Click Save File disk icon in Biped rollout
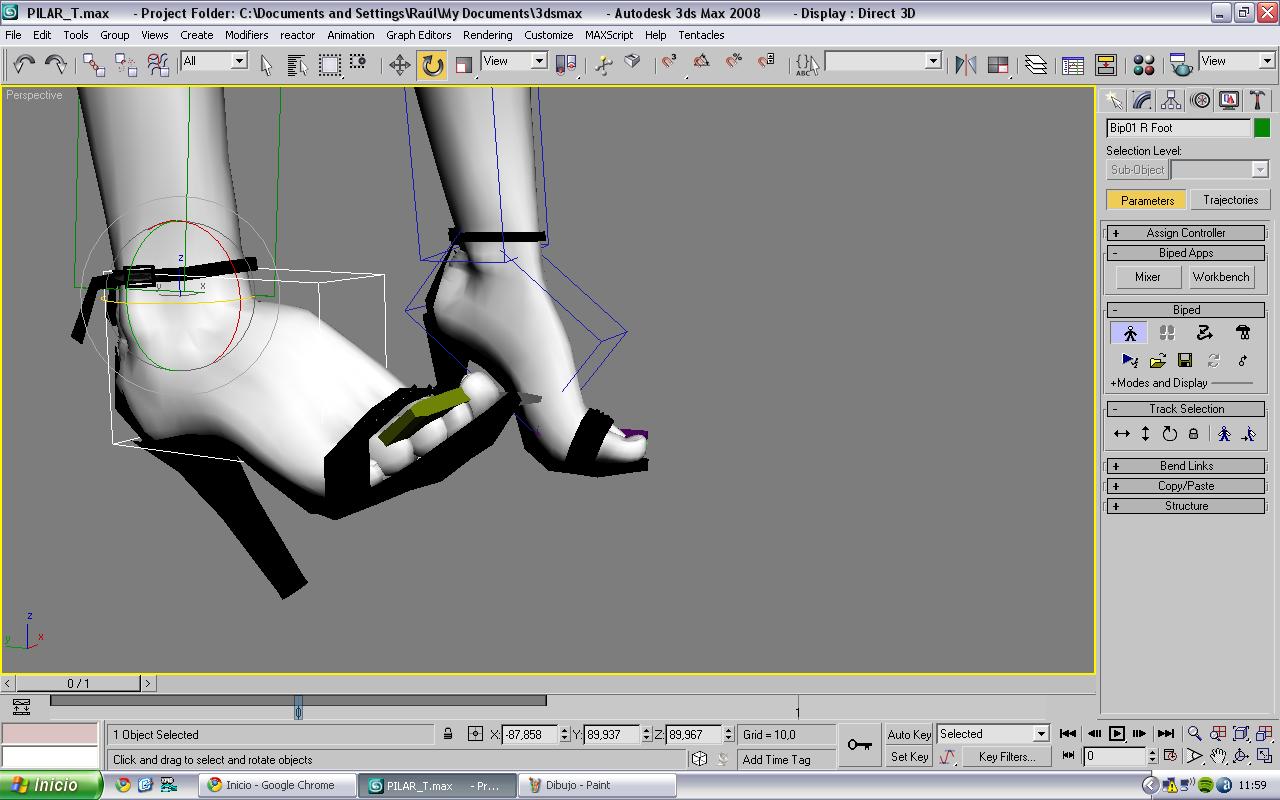The image size is (1280, 800). (1185, 360)
